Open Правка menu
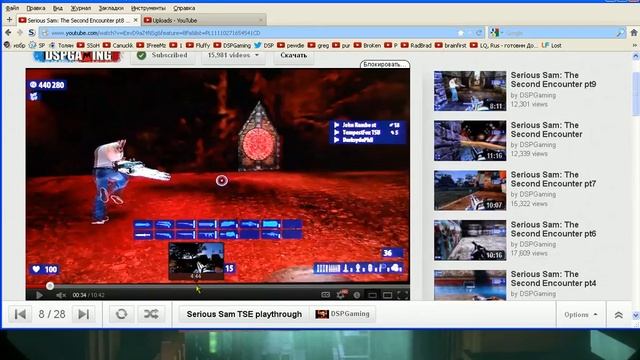 click(x=36, y=8)
